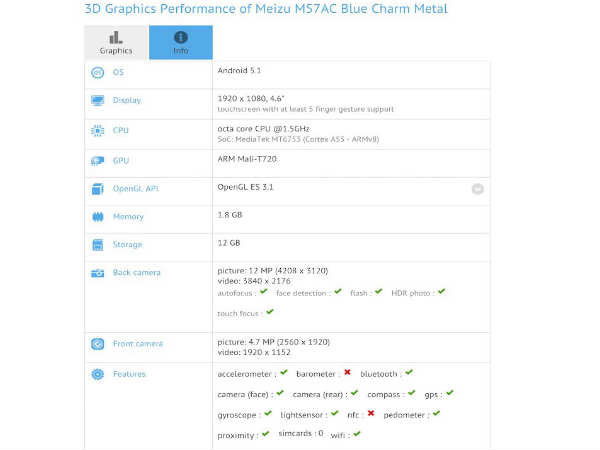Click the lightsensor check mark
This screenshot has height=450, width=600.
pyautogui.click(x=335, y=413)
